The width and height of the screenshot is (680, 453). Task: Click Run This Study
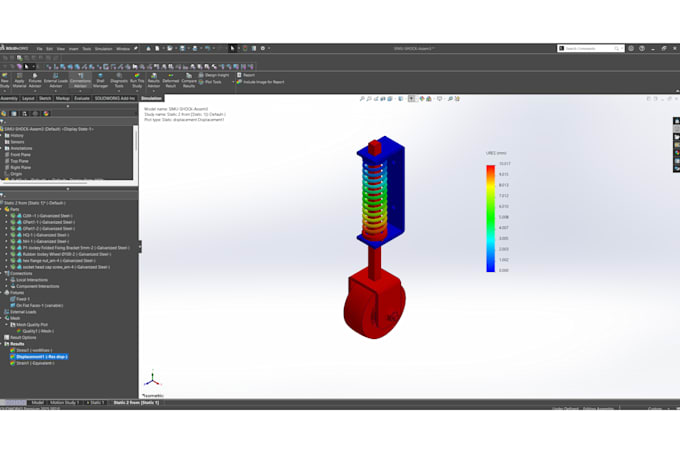137,81
